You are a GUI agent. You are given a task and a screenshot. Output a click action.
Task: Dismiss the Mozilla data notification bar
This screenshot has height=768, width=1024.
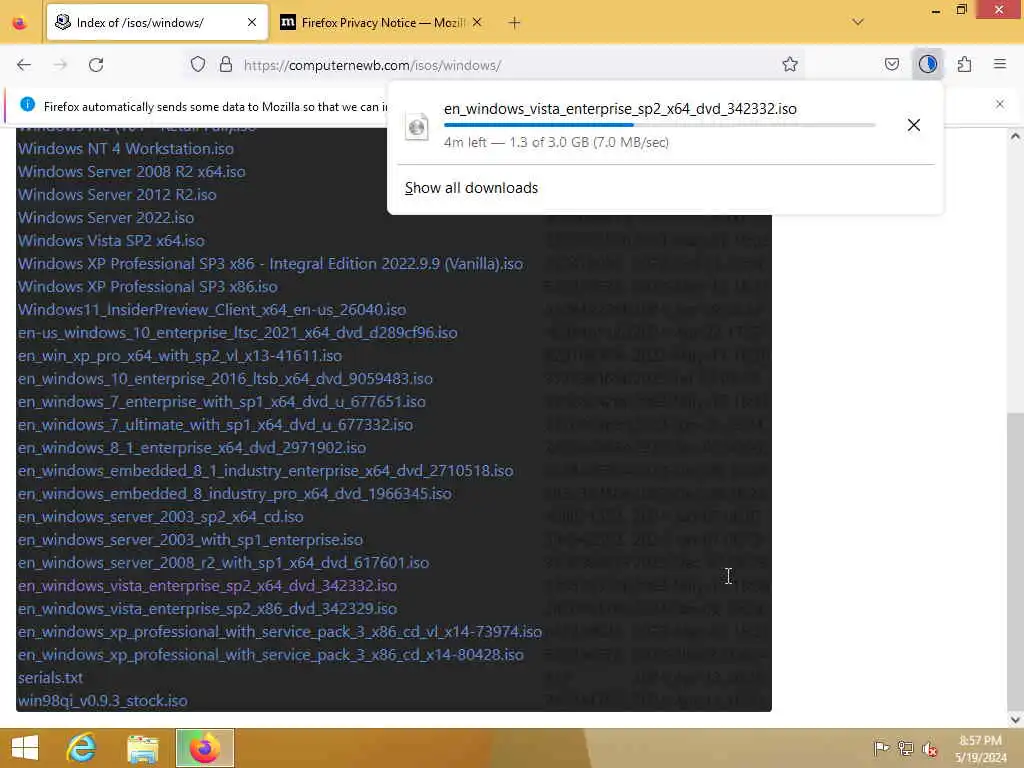[x=1000, y=104]
